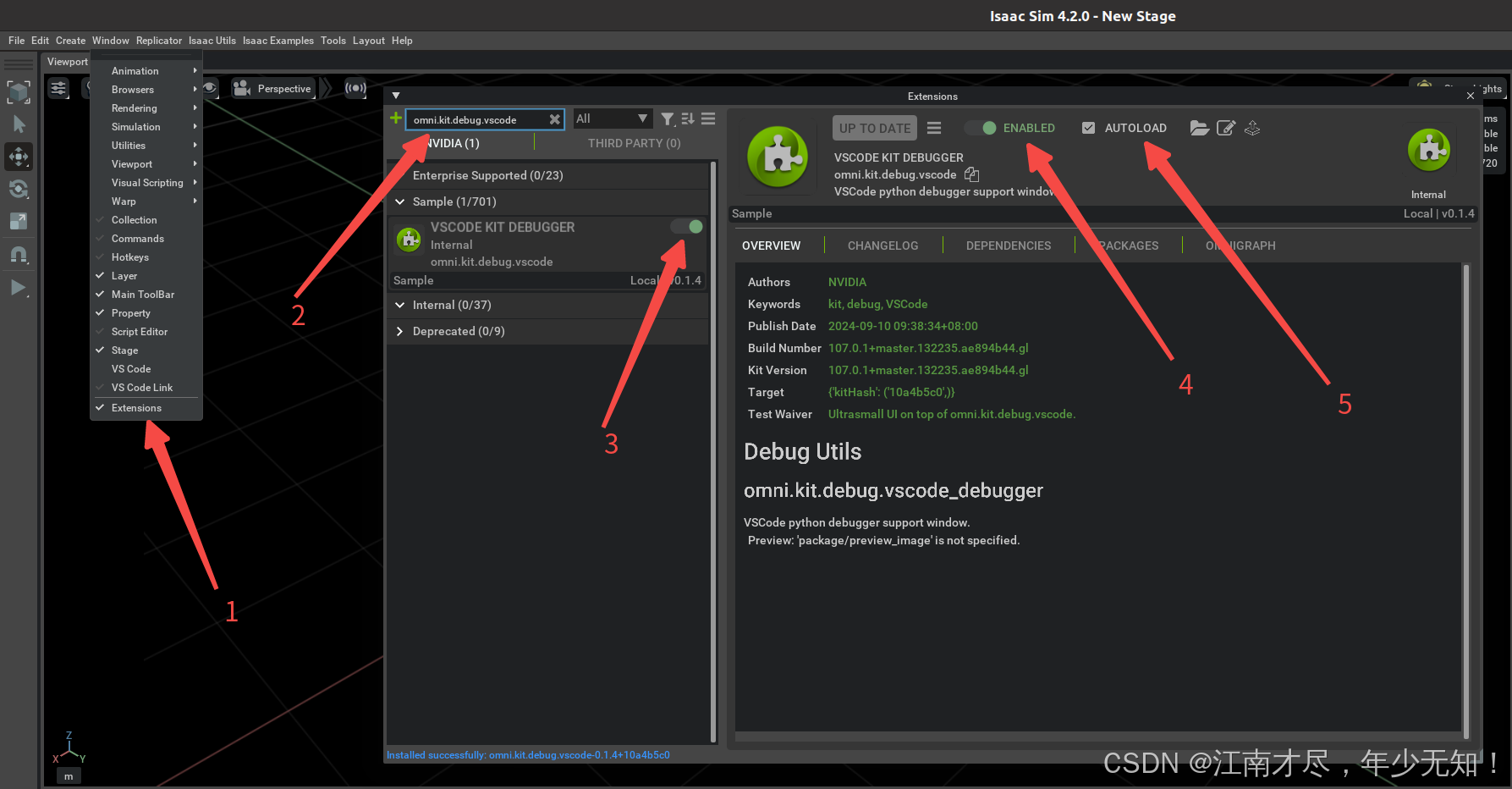Switch to the DEPENDENCIES tab

1009,246
